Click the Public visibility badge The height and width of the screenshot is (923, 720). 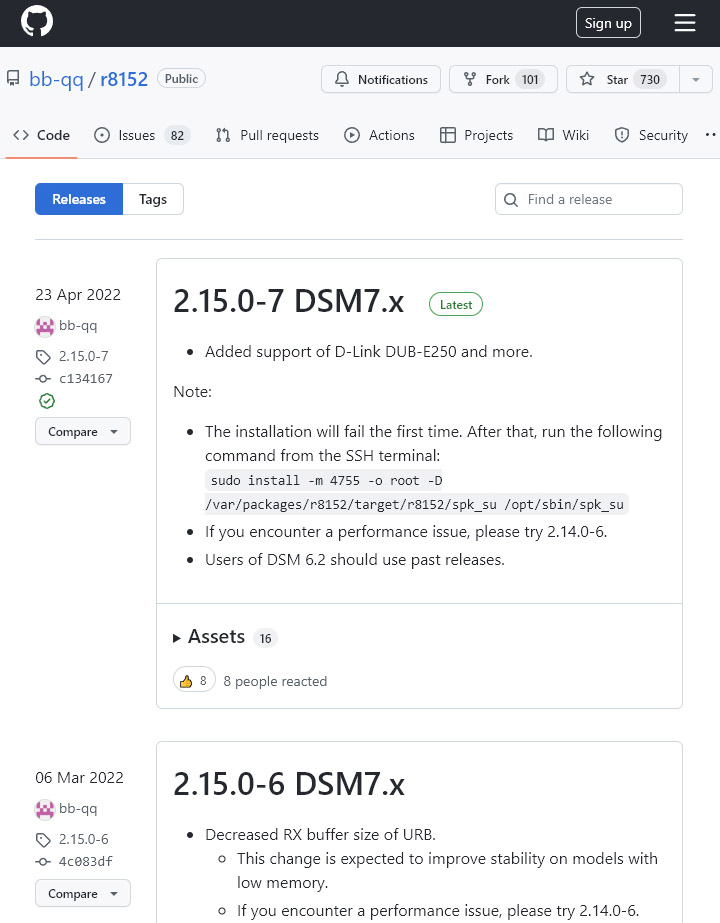click(x=181, y=78)
